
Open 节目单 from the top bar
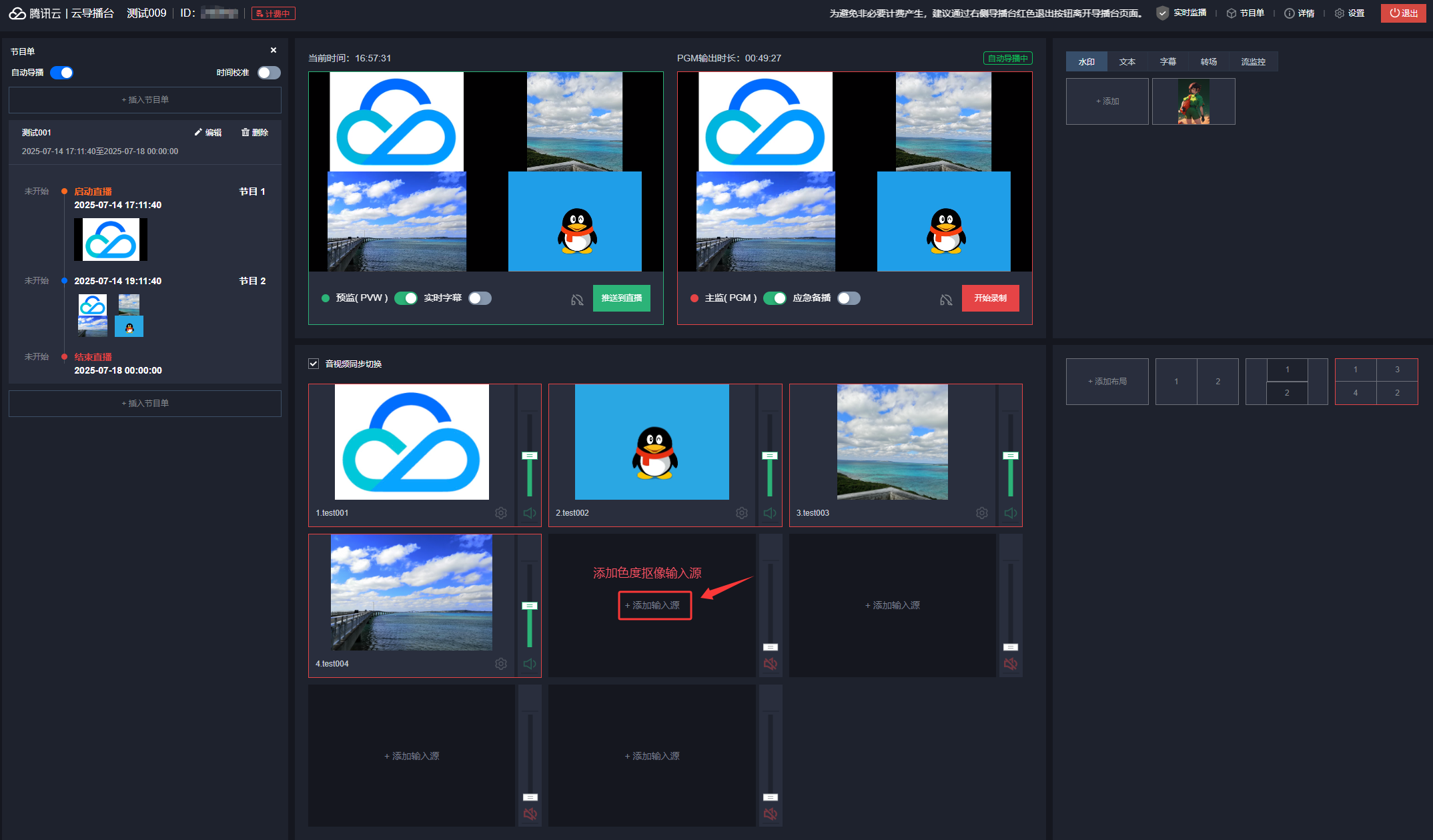[x=1246, y=13]
